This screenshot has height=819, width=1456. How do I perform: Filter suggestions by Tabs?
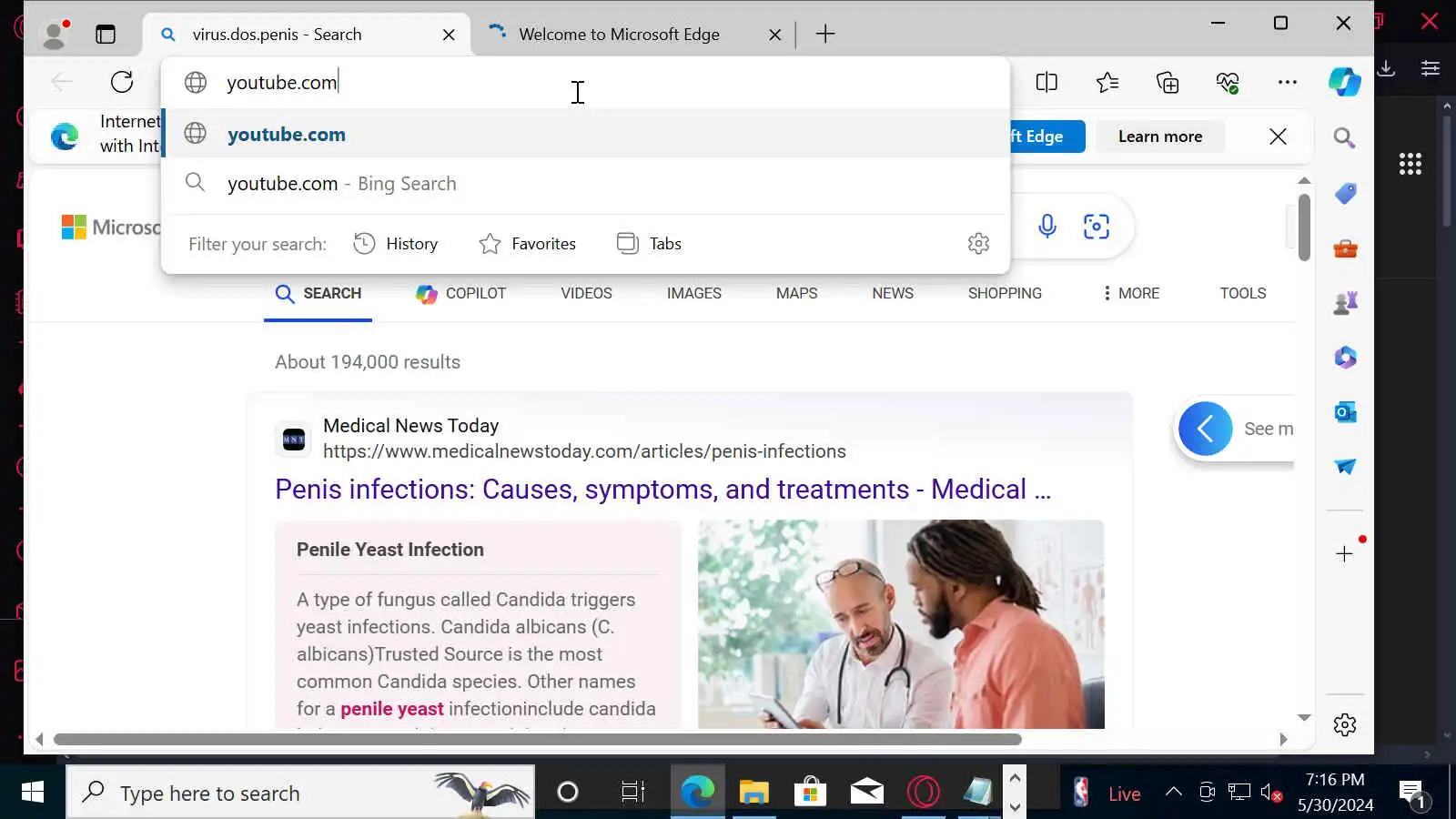pyautogui.click(x=649, y=243)
